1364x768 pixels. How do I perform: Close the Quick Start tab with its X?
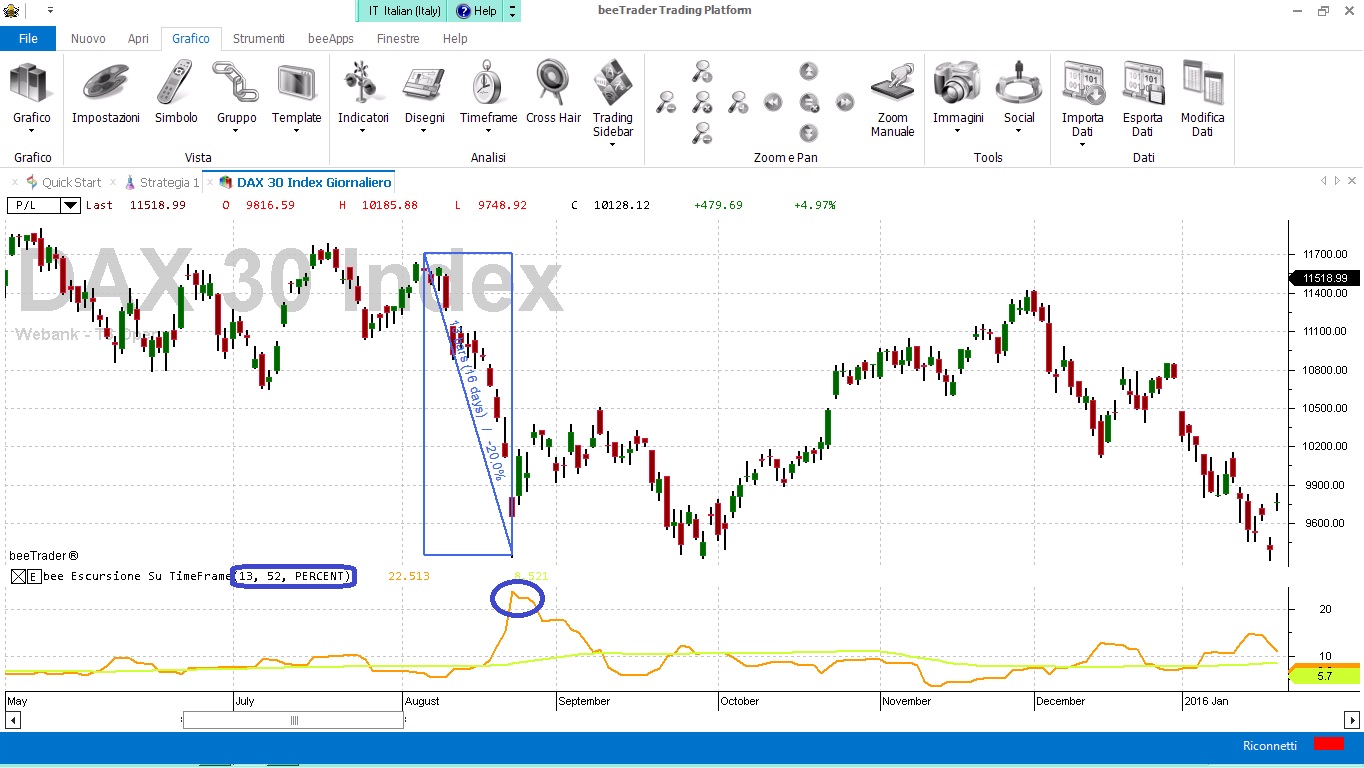pyautogui.click(x=14, y=183)
